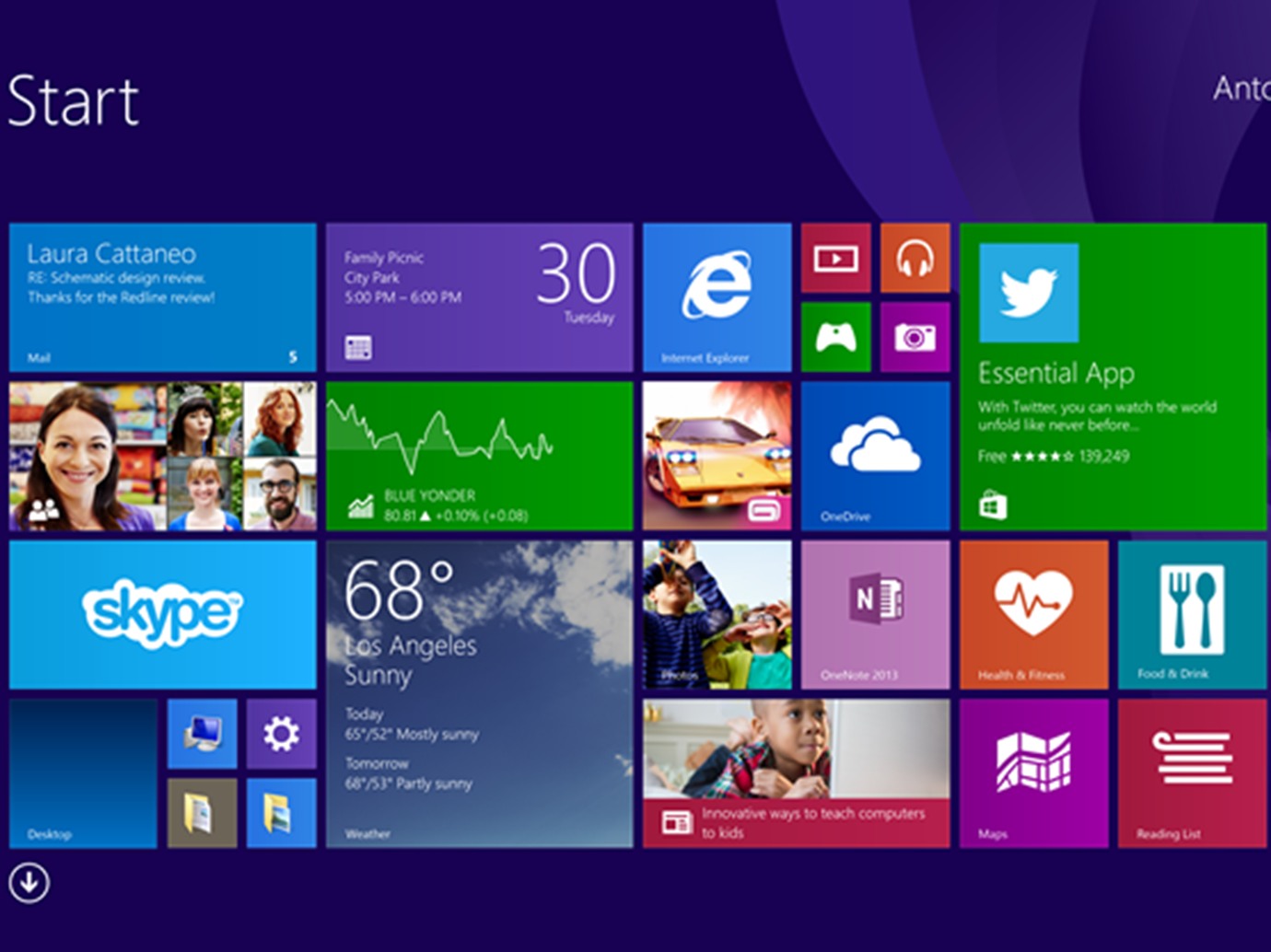Screen dimensions: 1271x952
Task: Launch the Xbox Games controller tile
Action: pos(835,337)
